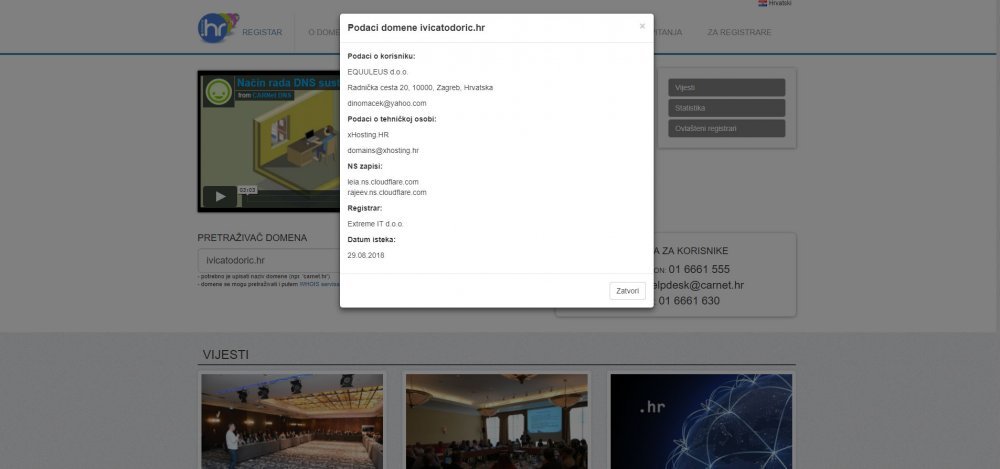Open the ZA REGISTRARE menu item
This screenshot has height=469, width=1000.
coord(739,32)
